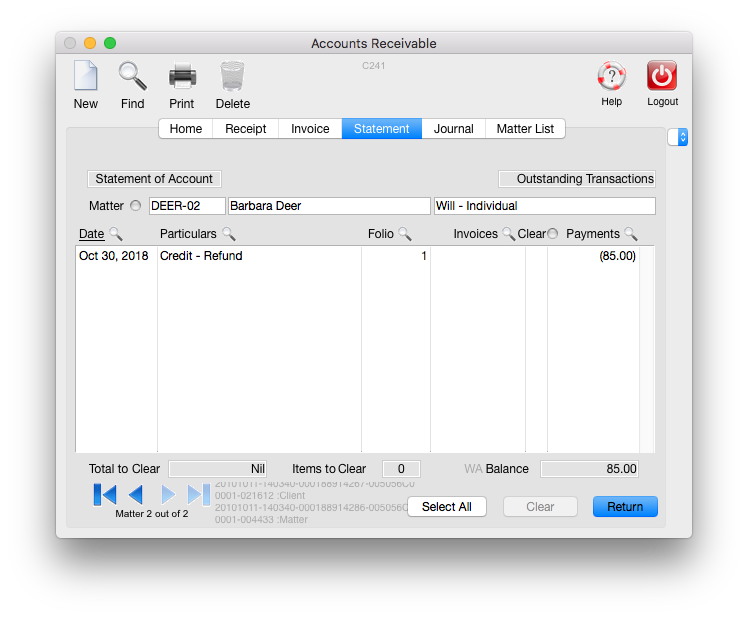This screenshot has width=748, height=618.
Task: Open the Find magnifier tool
Action: coord(132,77)
